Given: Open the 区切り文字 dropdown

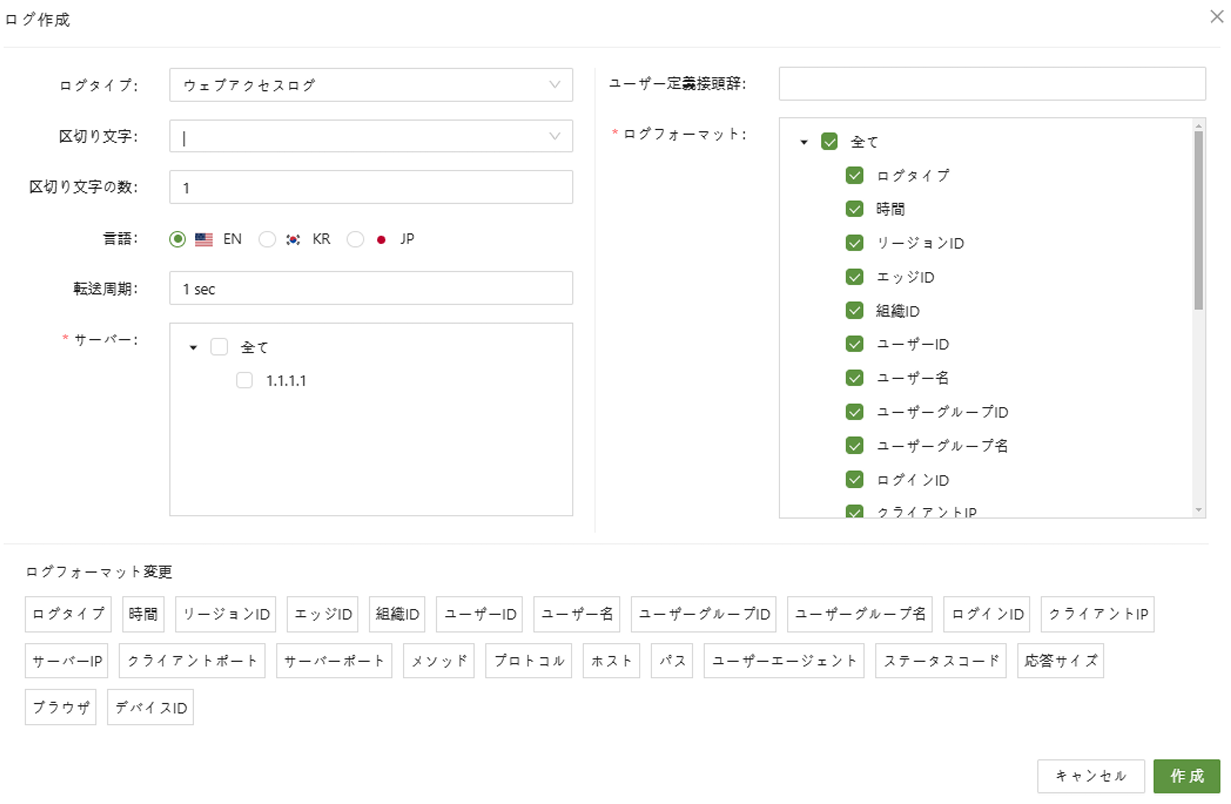Looking at the screenshot, I should pos(370,136).
